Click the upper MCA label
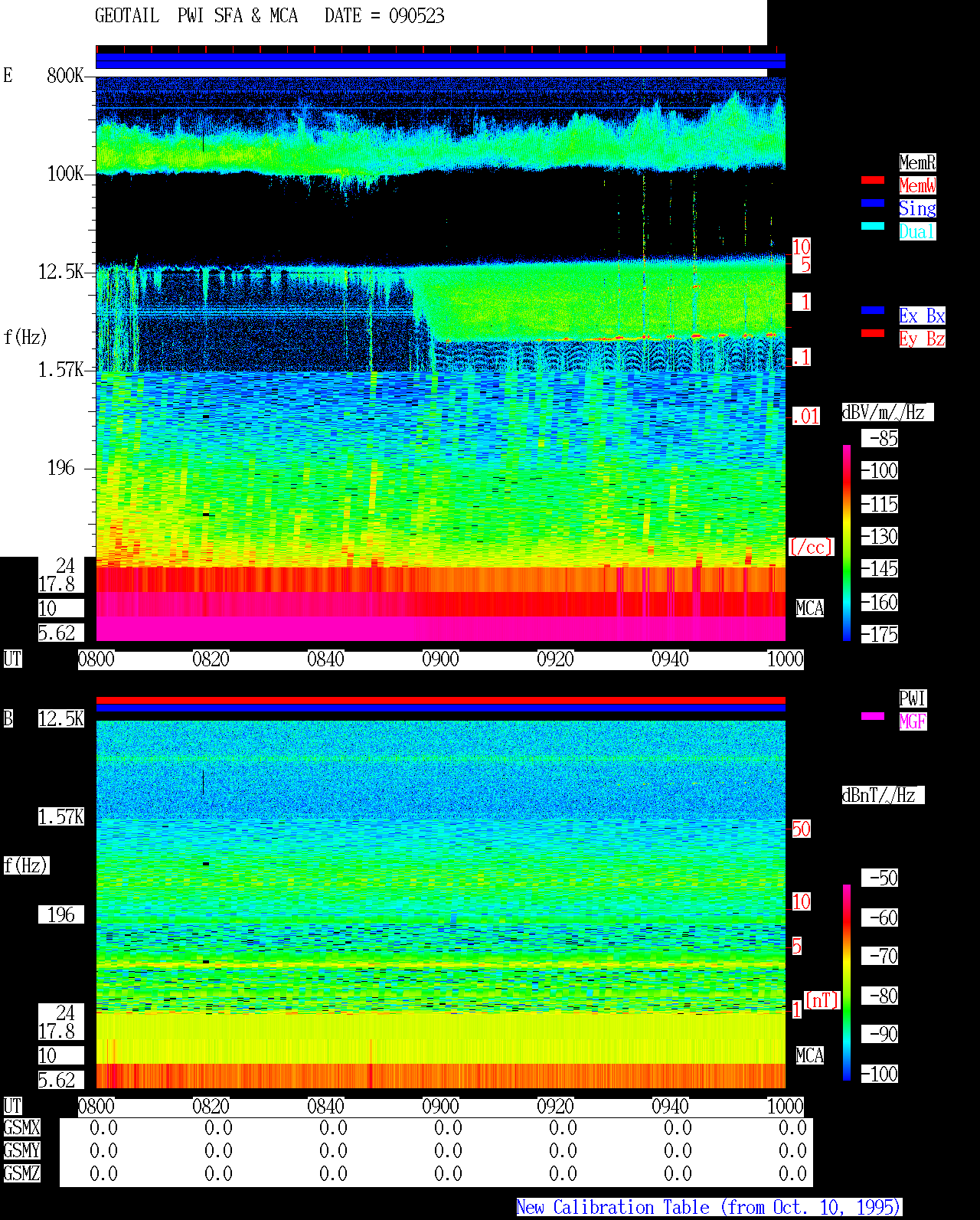 tap(810, 609)
